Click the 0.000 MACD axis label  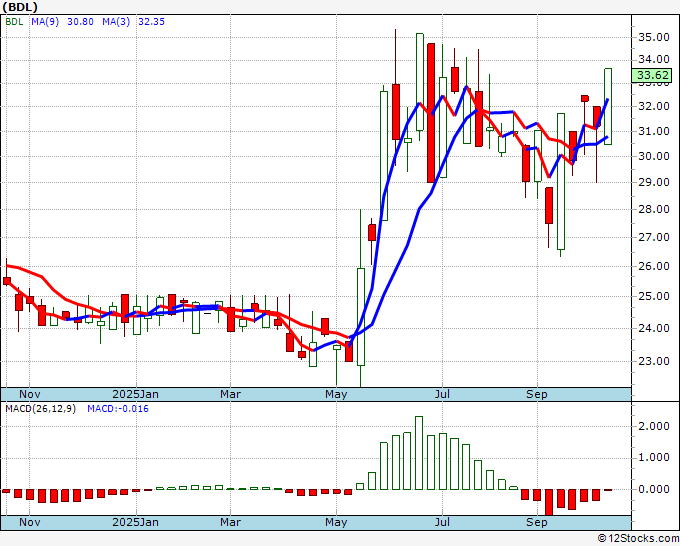click(654, 490)
